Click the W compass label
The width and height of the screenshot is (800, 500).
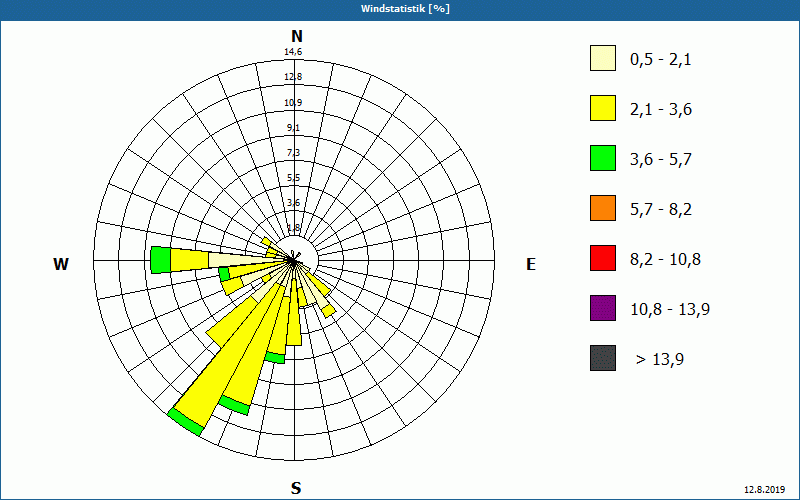[61, 264]
